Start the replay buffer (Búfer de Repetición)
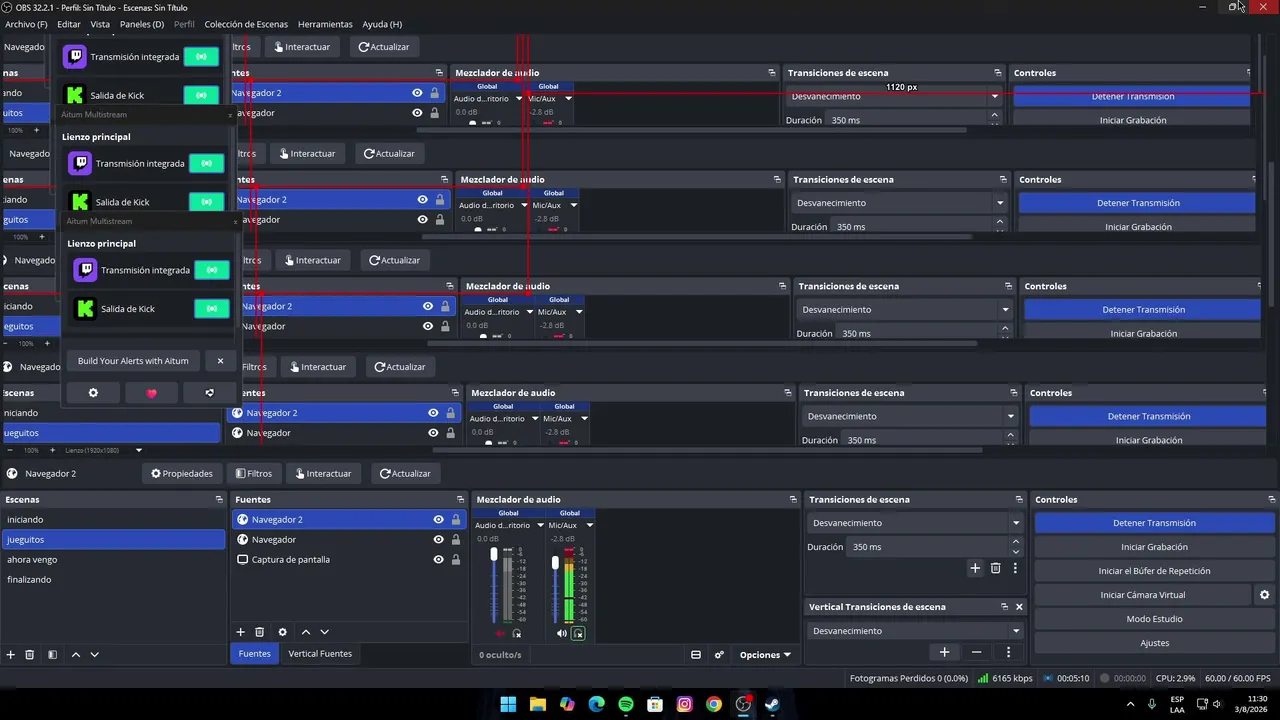1280x720 pixels. 1154,571
